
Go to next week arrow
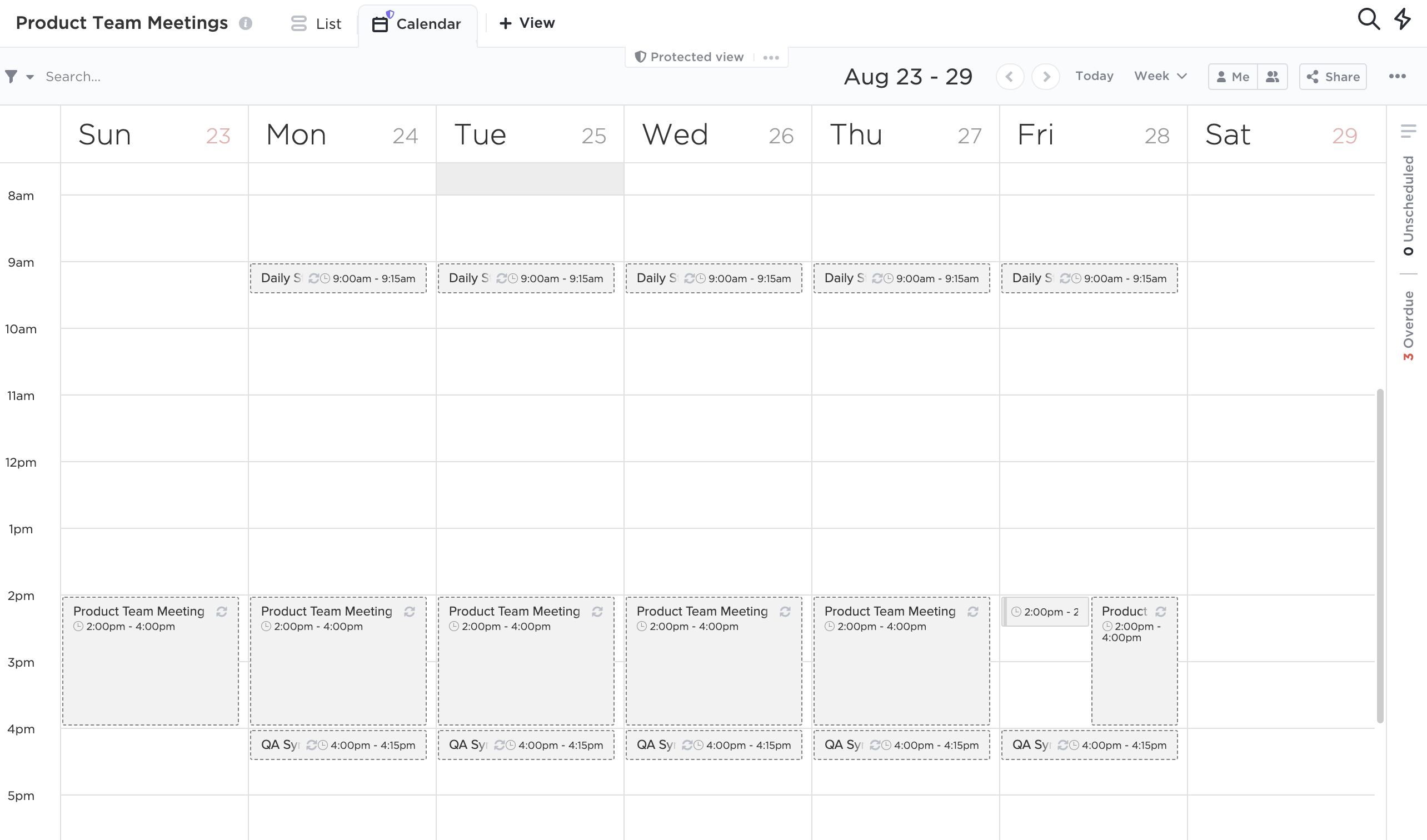(x=1046, y=77)
